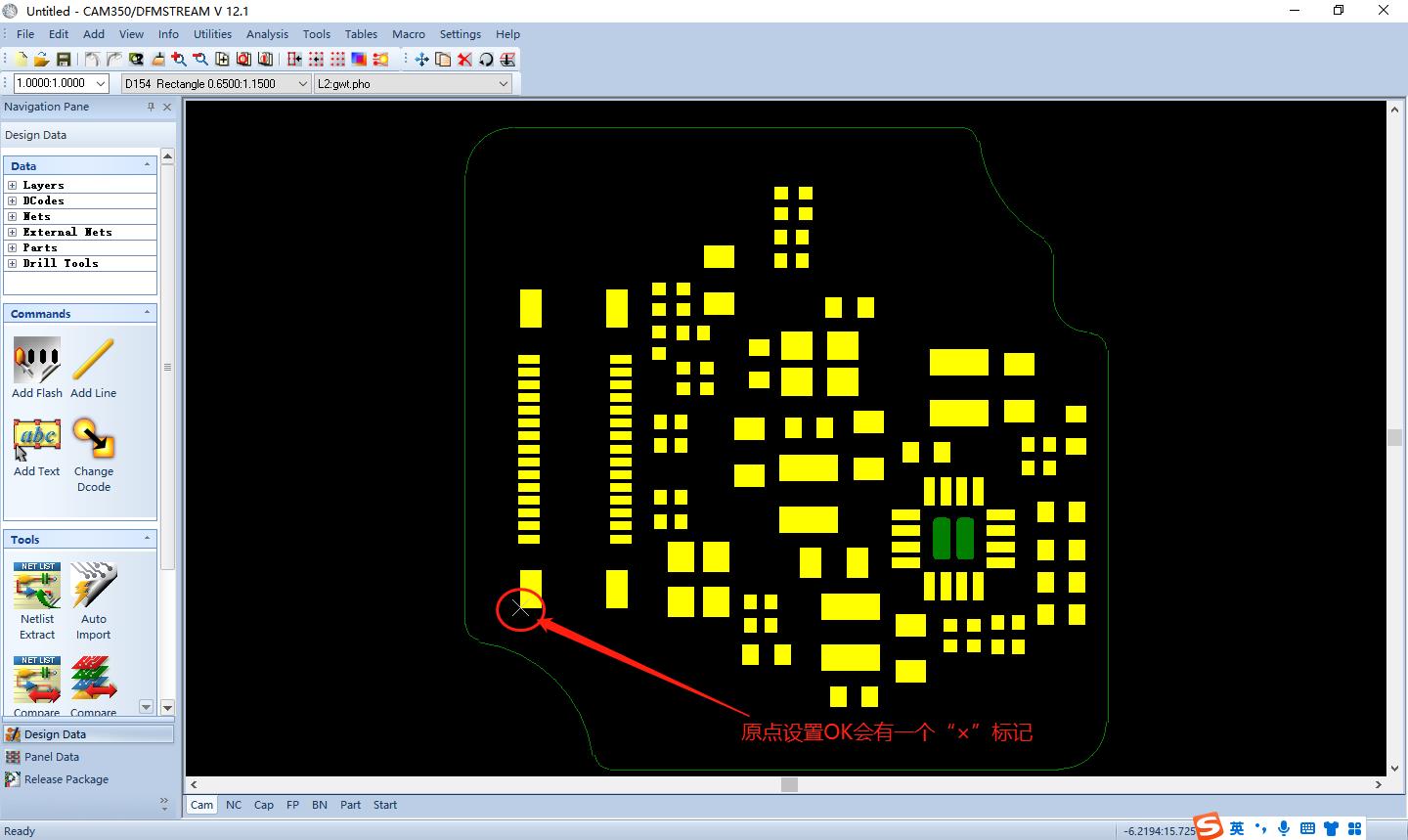Click the Save toolbar icon
Screen dimensions: 1408x840
(65, 59)
